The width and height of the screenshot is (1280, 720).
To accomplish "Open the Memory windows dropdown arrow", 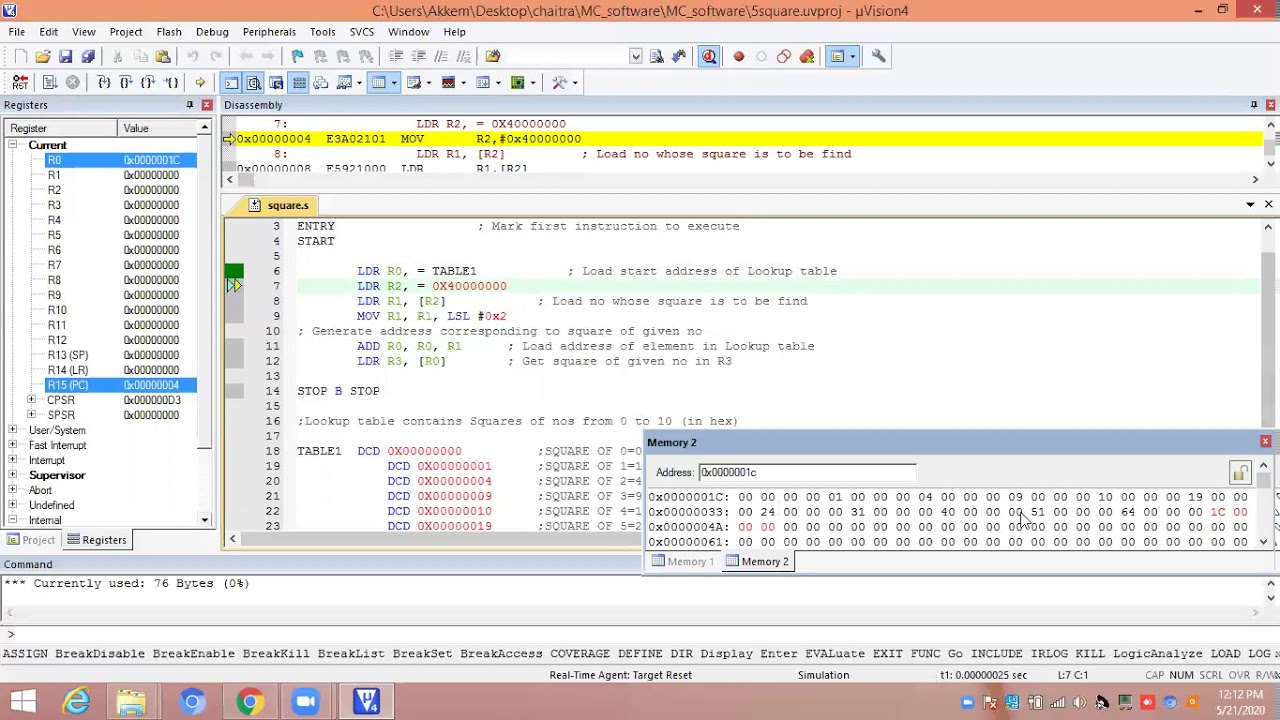I will point(394,83).
